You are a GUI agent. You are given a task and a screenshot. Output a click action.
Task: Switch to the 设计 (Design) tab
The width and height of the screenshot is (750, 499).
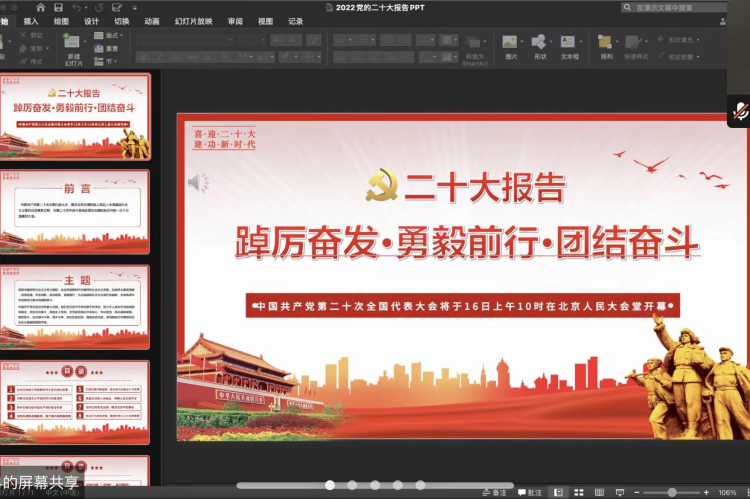coord(91,21)
